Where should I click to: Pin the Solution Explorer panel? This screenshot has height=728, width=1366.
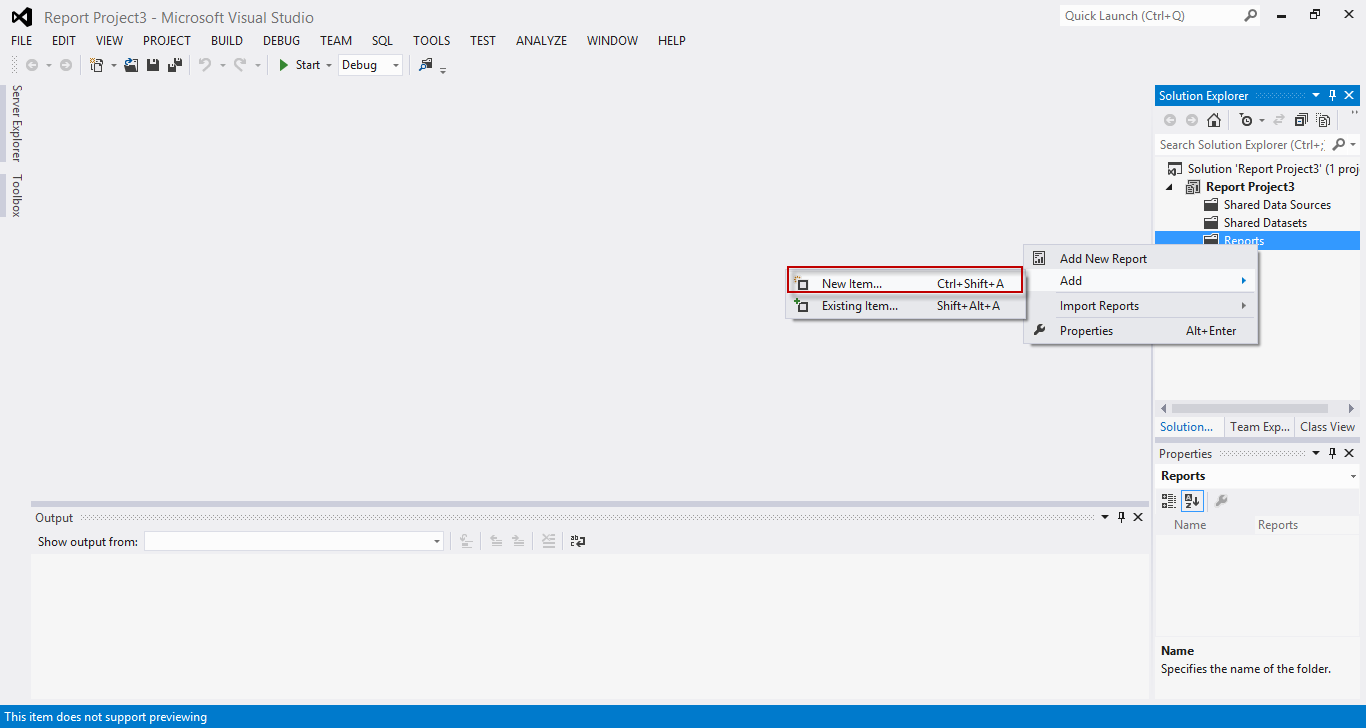click(x=1331, y=95)
